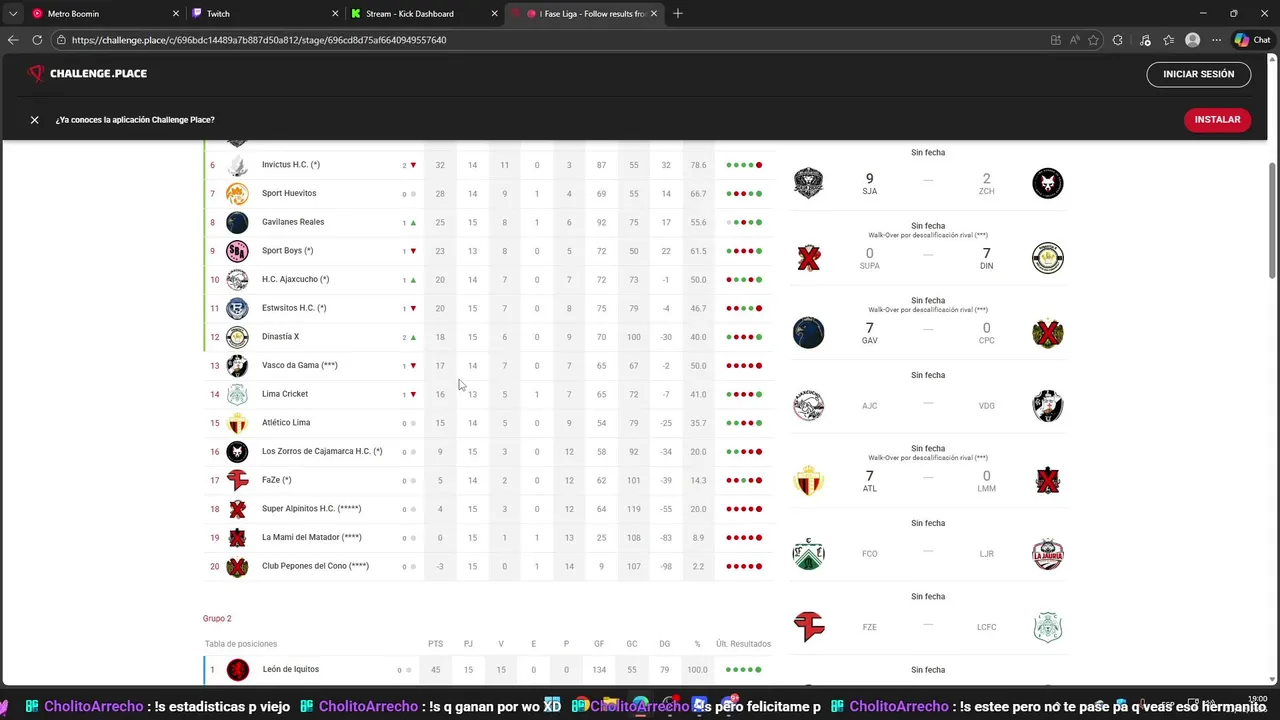Click the FaZe team logo in standings
The width and height of the screenshot is (1280, 720).
coord(237,480)
